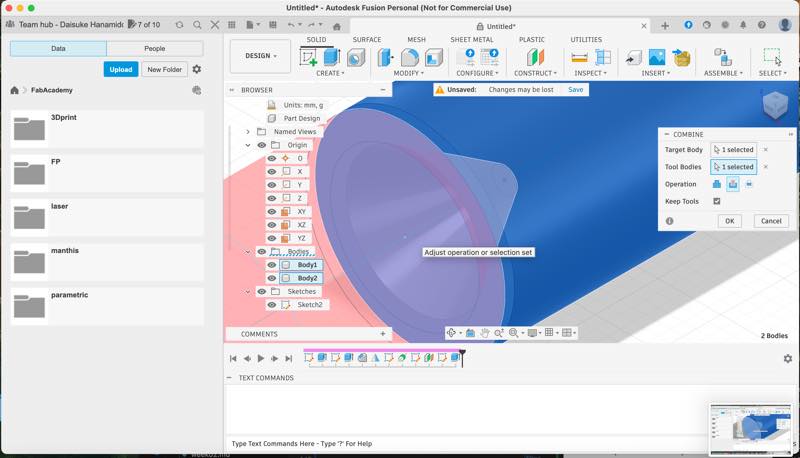
Task: Switch to the People tab
Action: coord(155,48)
